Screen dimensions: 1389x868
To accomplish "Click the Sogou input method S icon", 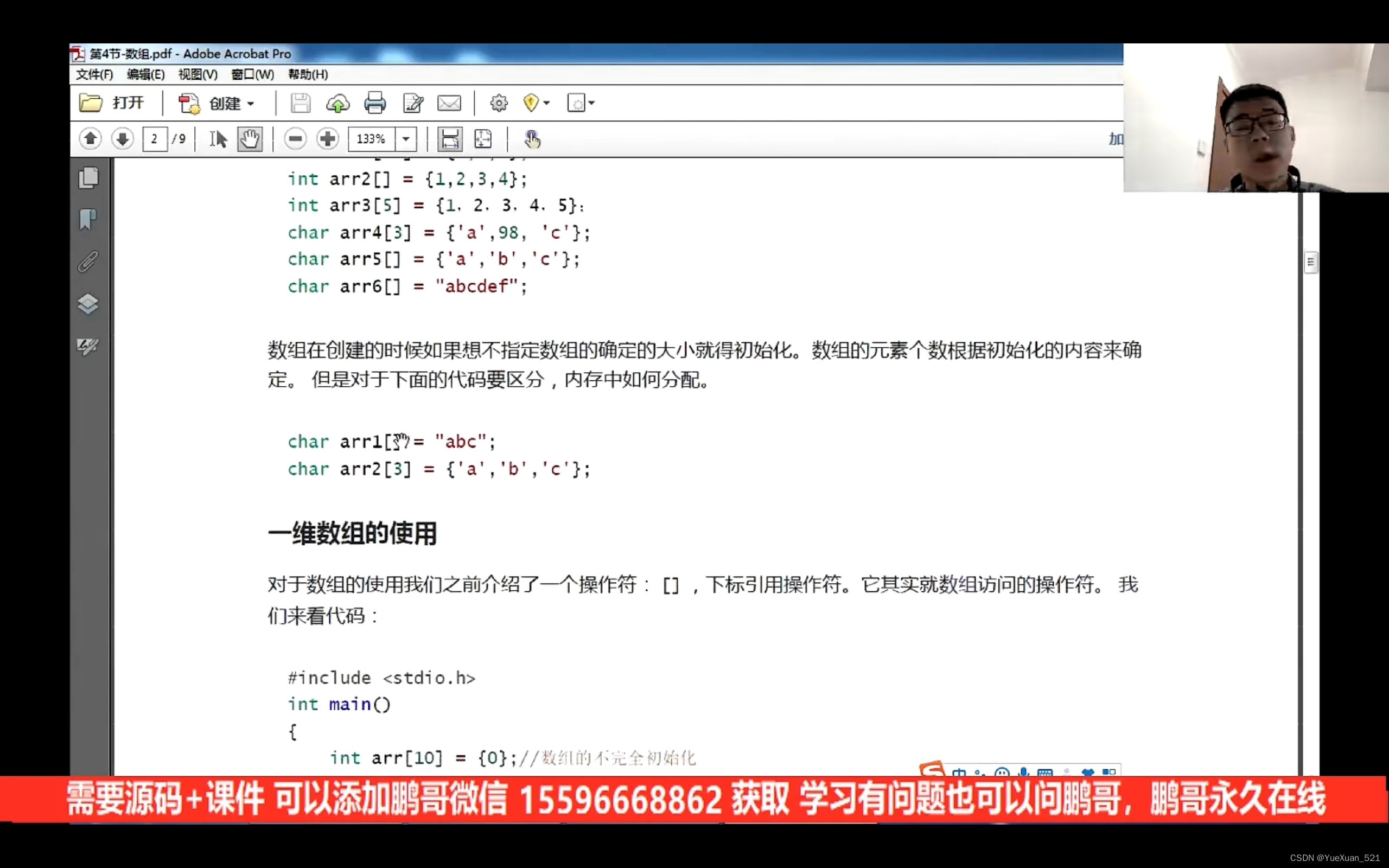I will (x=932, y=769).
